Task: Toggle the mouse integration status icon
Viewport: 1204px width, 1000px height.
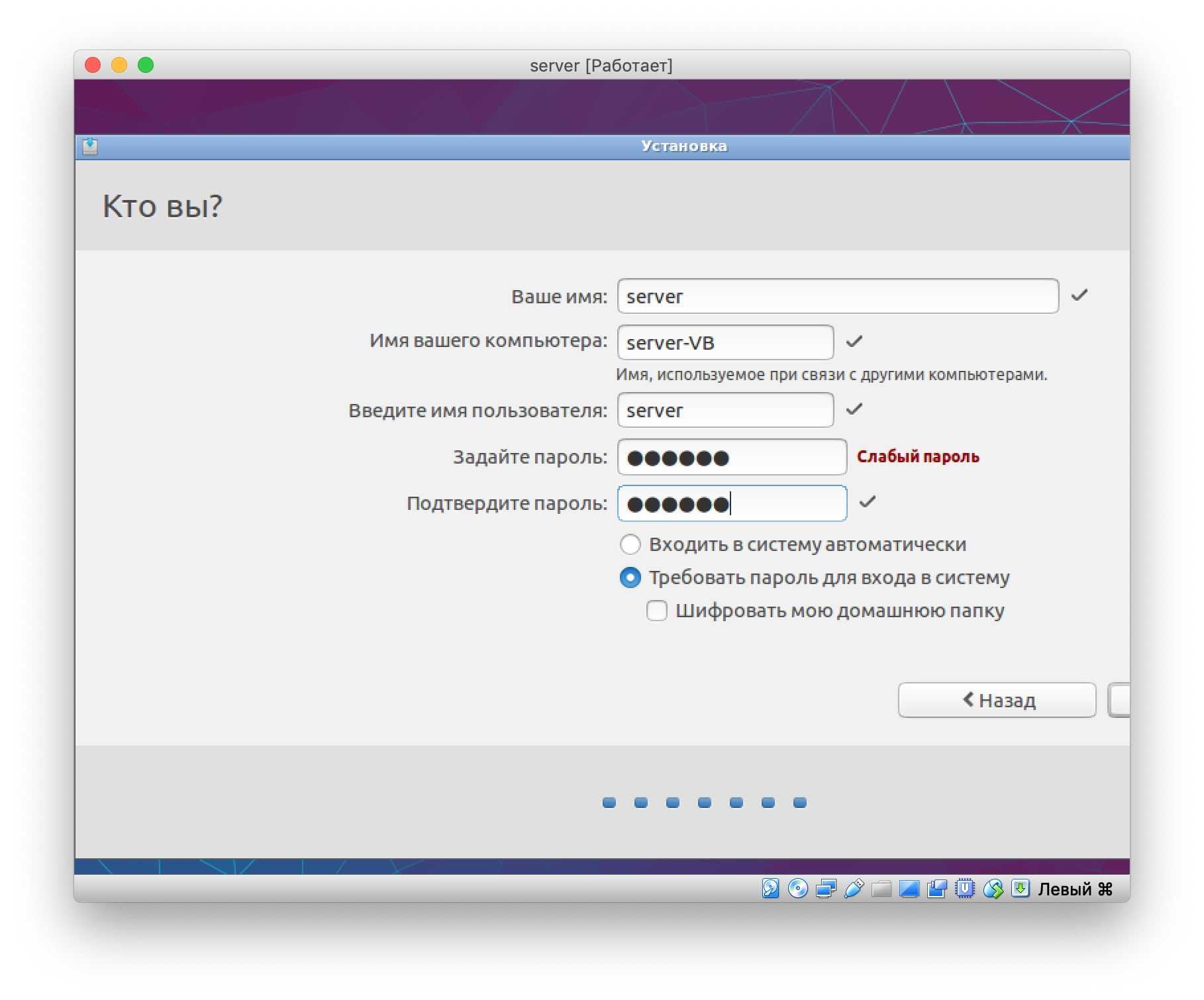Action: [x=993, y=889]
